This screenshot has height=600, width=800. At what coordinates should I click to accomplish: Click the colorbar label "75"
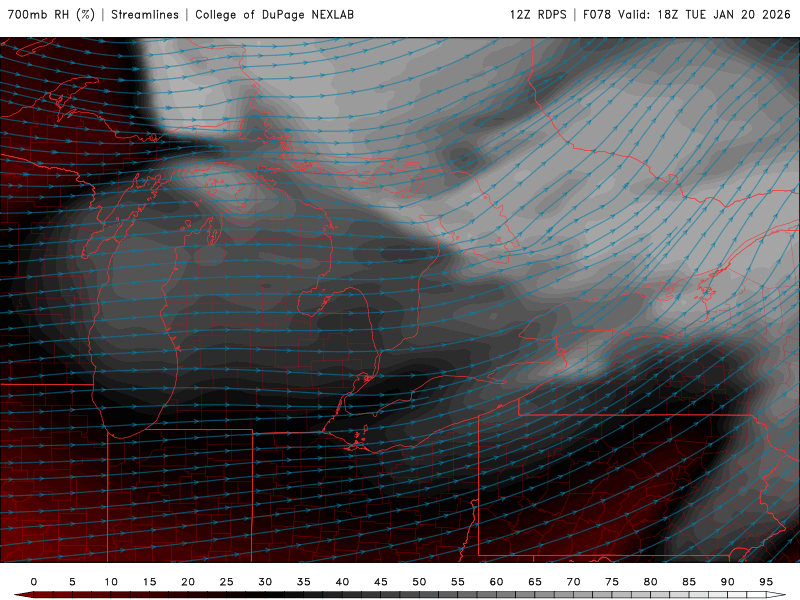[x=612, y=582]
